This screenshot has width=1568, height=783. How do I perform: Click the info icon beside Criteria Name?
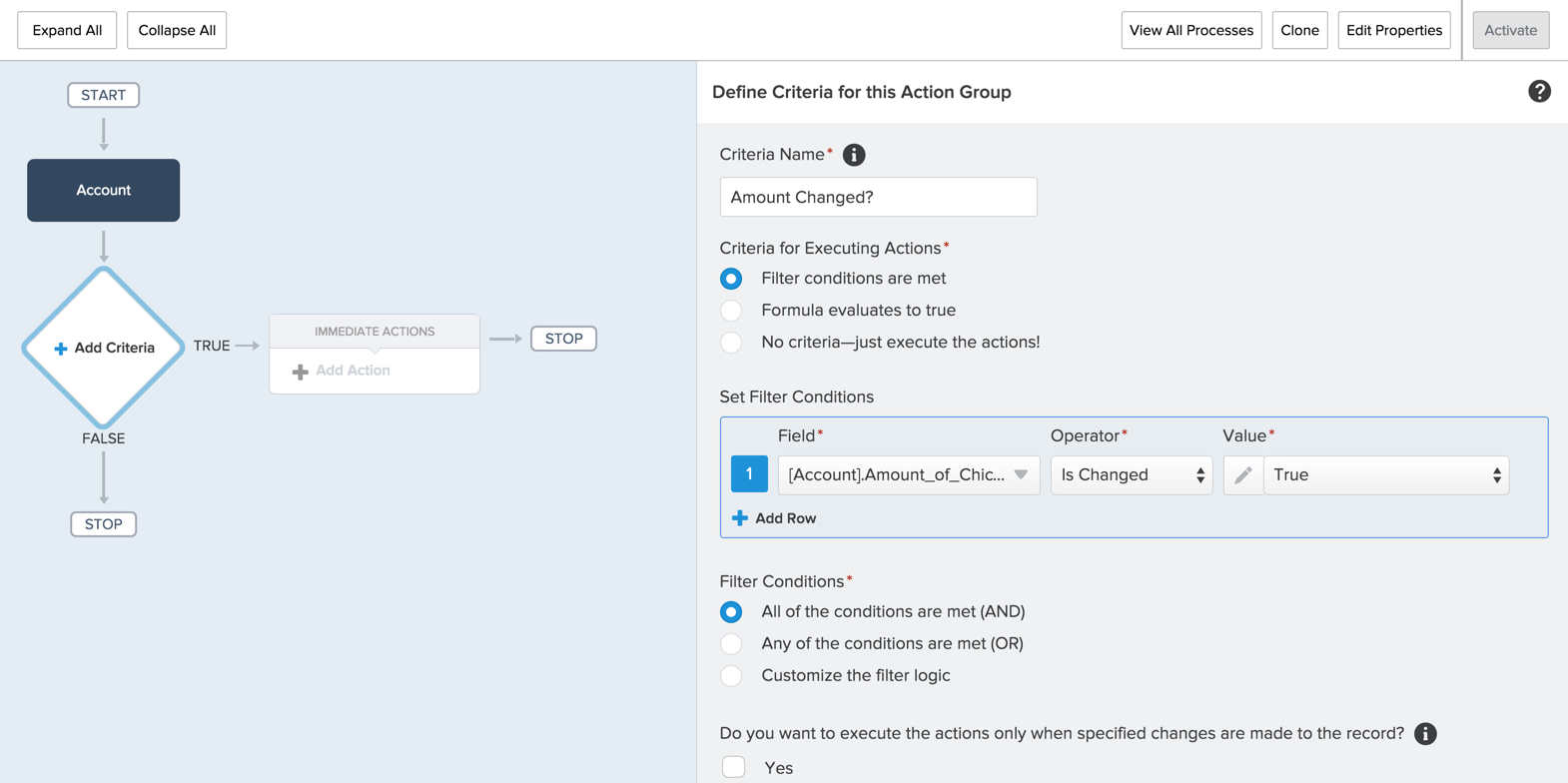tap(853, 155)
